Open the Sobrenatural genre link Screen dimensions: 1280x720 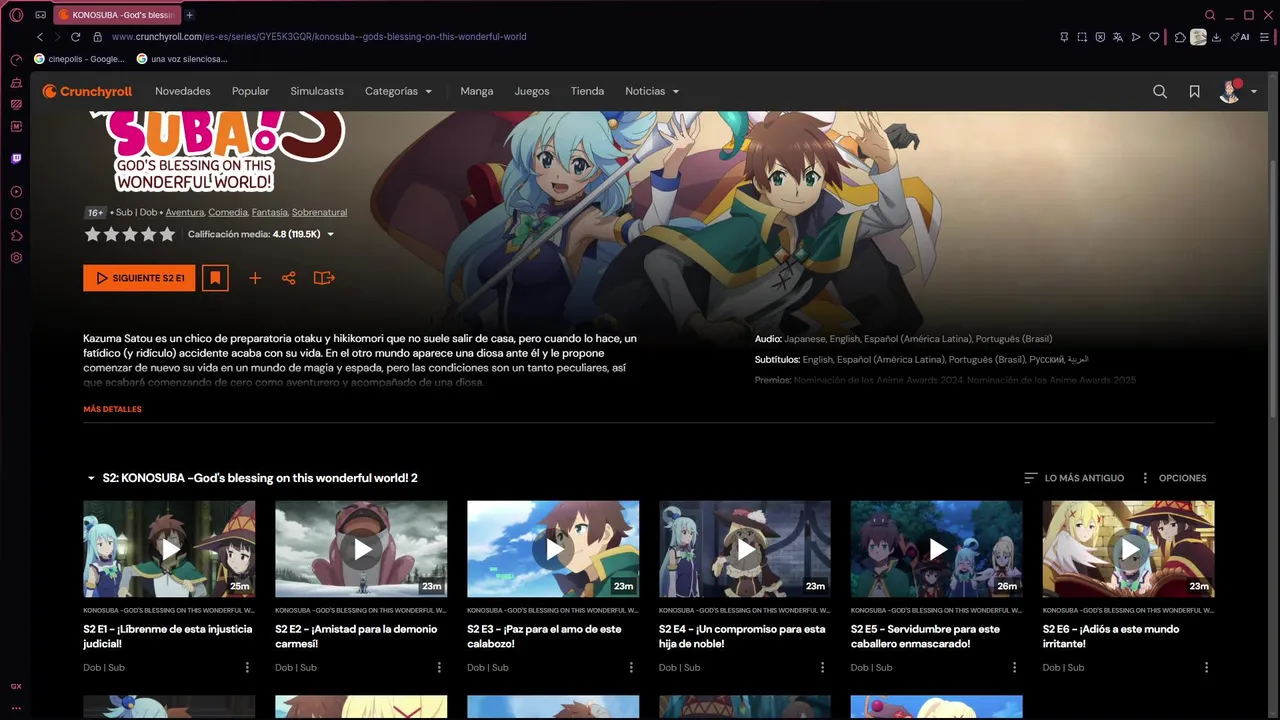(319, 212)
